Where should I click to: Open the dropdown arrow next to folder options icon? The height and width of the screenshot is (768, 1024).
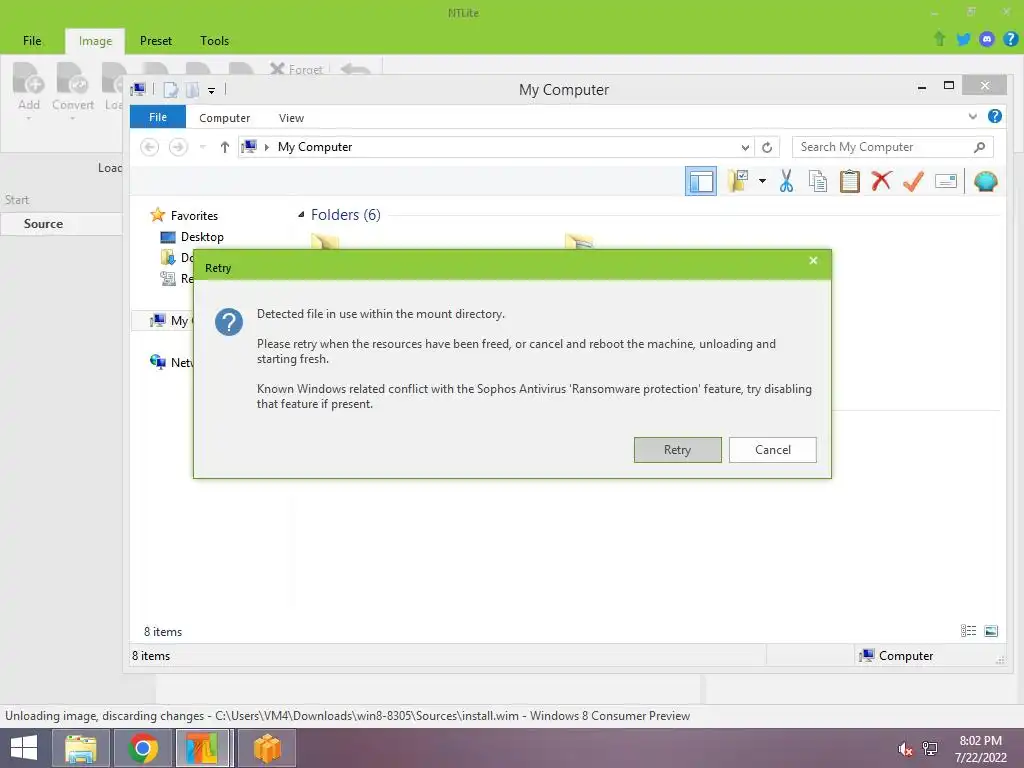pyautogui.click(x=762, y=181)
